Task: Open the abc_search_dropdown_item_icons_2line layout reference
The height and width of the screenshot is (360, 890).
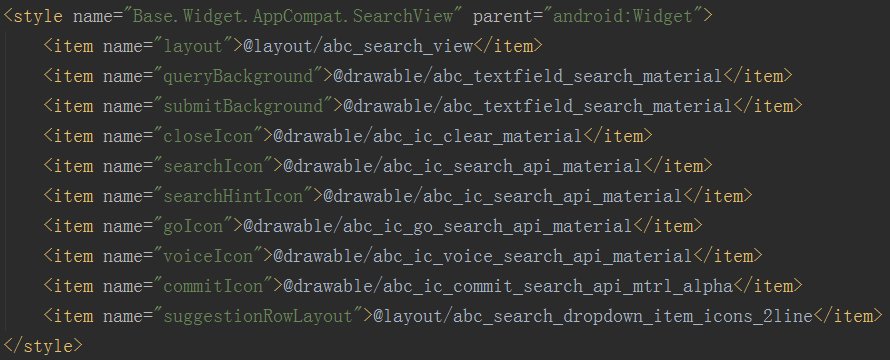Action: click(x=593, y=317)
